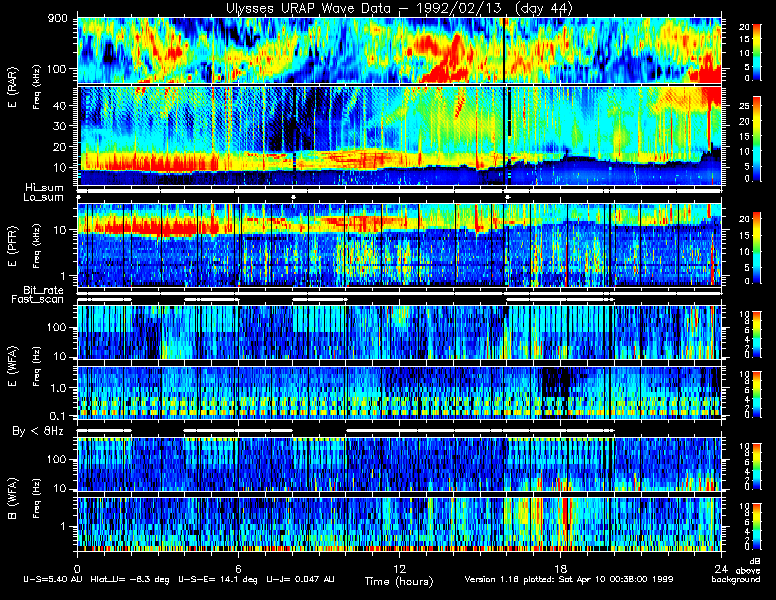Image resolution: width=776 pixels, height=600 pixels.
Task: Click the U-J= 0.047 AU footer value
Action: (x=300, y=579)
